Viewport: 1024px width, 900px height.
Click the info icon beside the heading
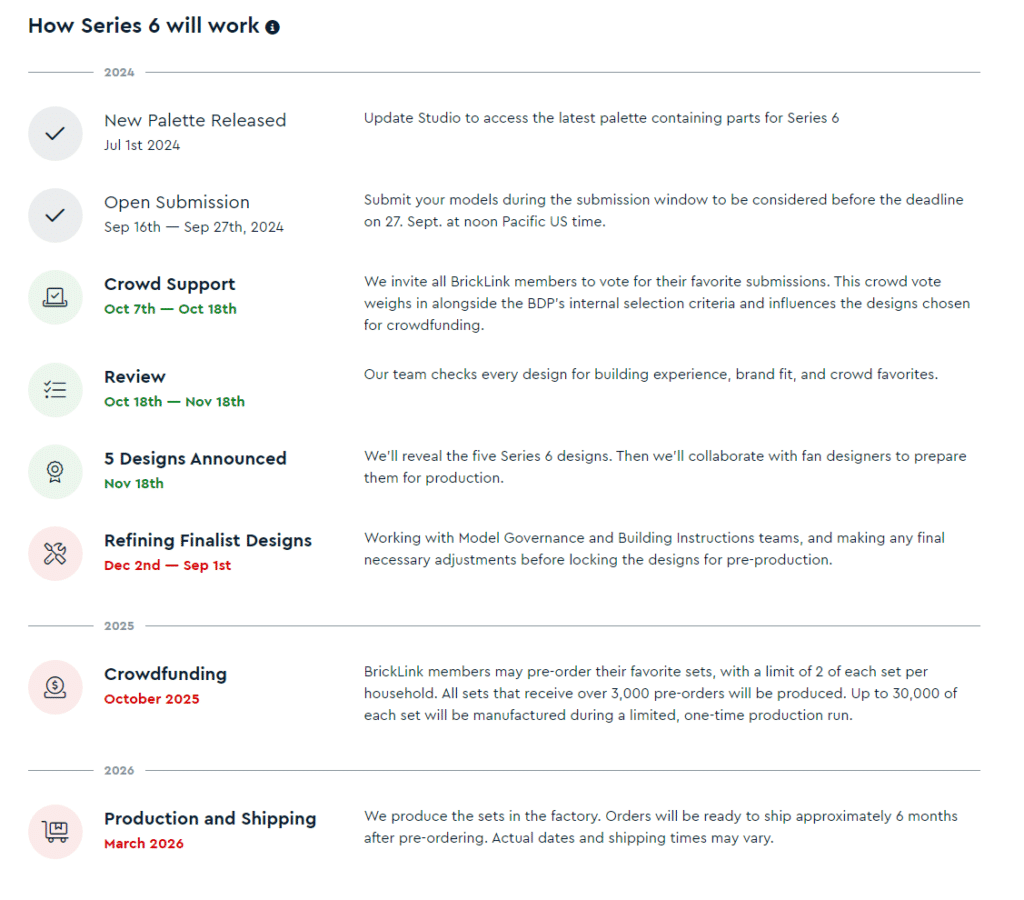click(272, 27)
